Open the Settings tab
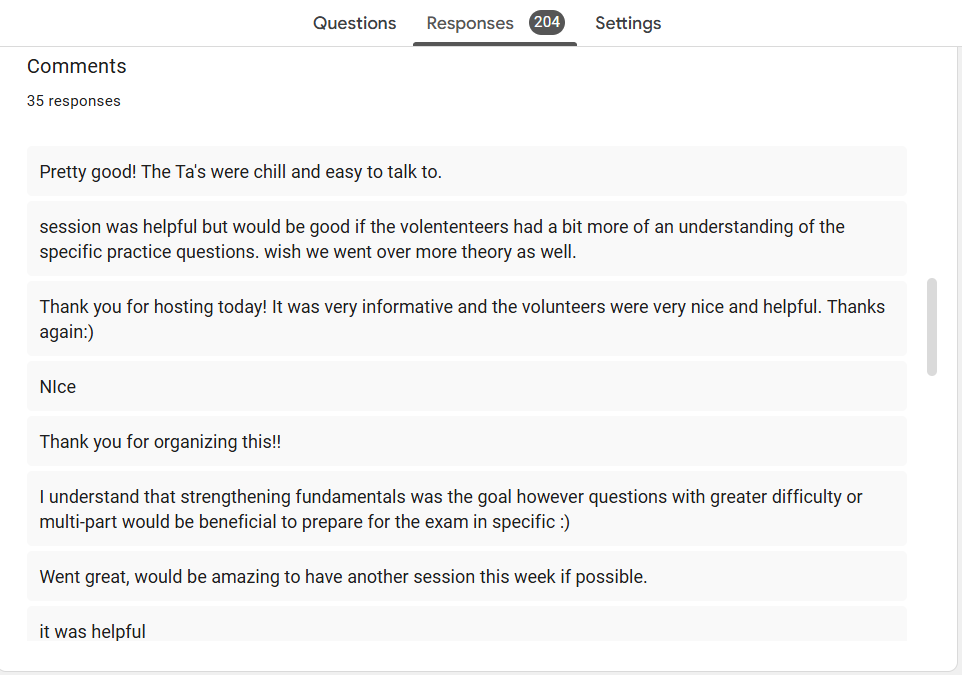The height and width of the screenshot is (675, 962). [628, 23]
